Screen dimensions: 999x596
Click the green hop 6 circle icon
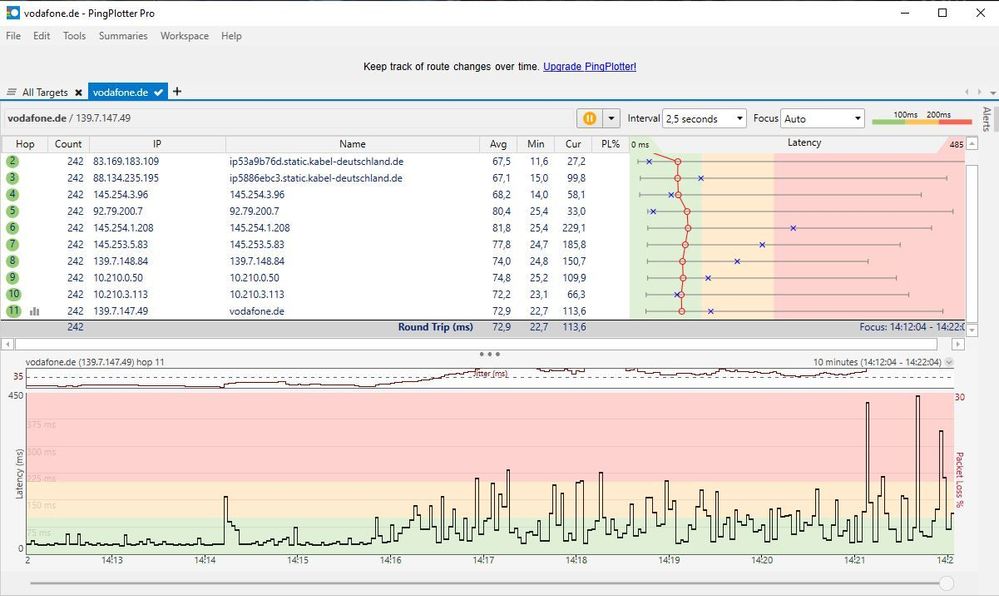click(13, 228)
